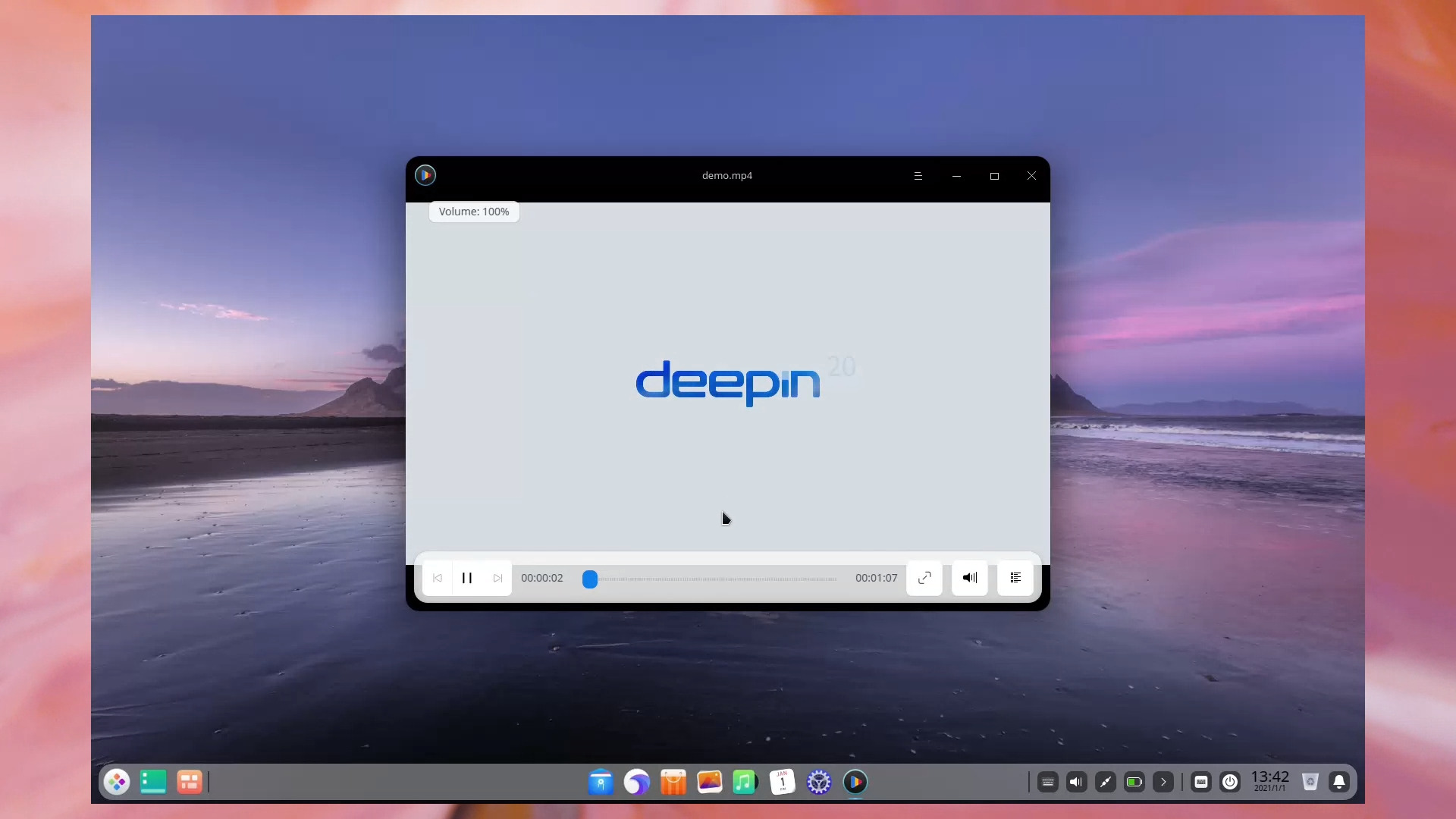Open the Calendar showing January 1
The height and width of the screenshot is (819, 1456).
[x=782, y=782]
